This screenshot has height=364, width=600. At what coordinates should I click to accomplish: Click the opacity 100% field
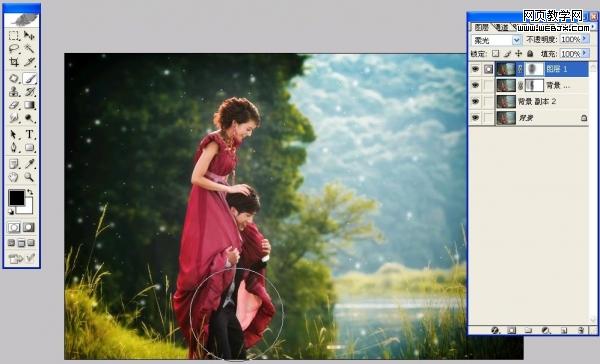point(571,39)
